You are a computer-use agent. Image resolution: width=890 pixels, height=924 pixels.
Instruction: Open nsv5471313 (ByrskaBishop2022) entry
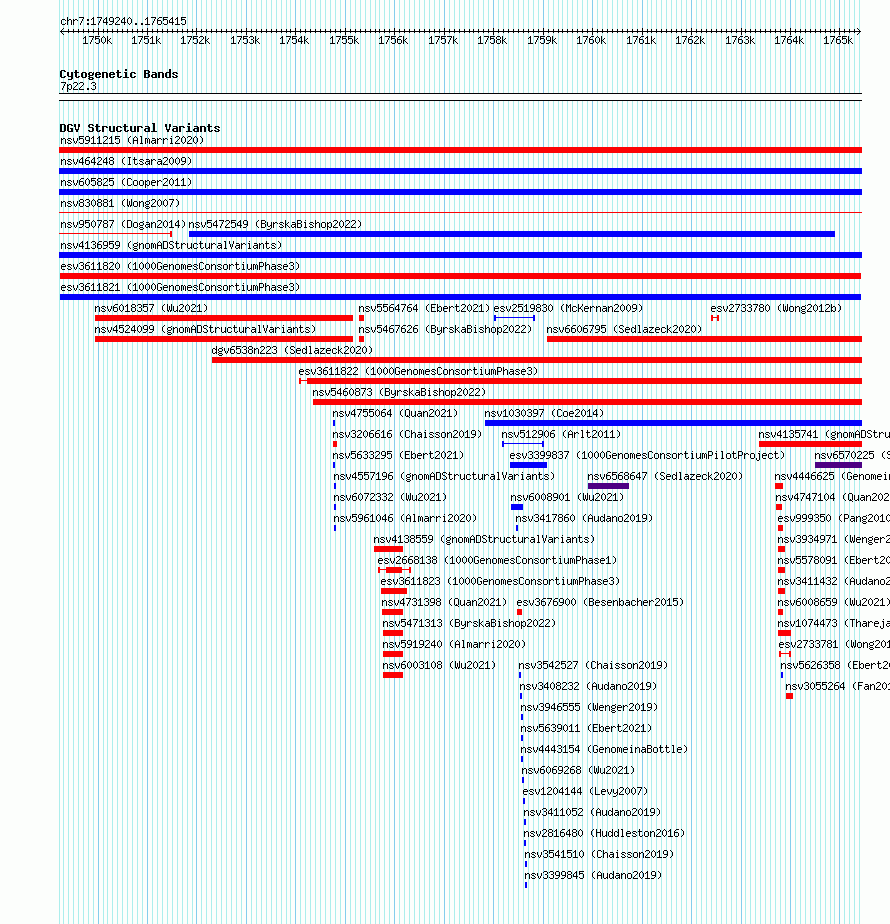(x=469, y=623)
